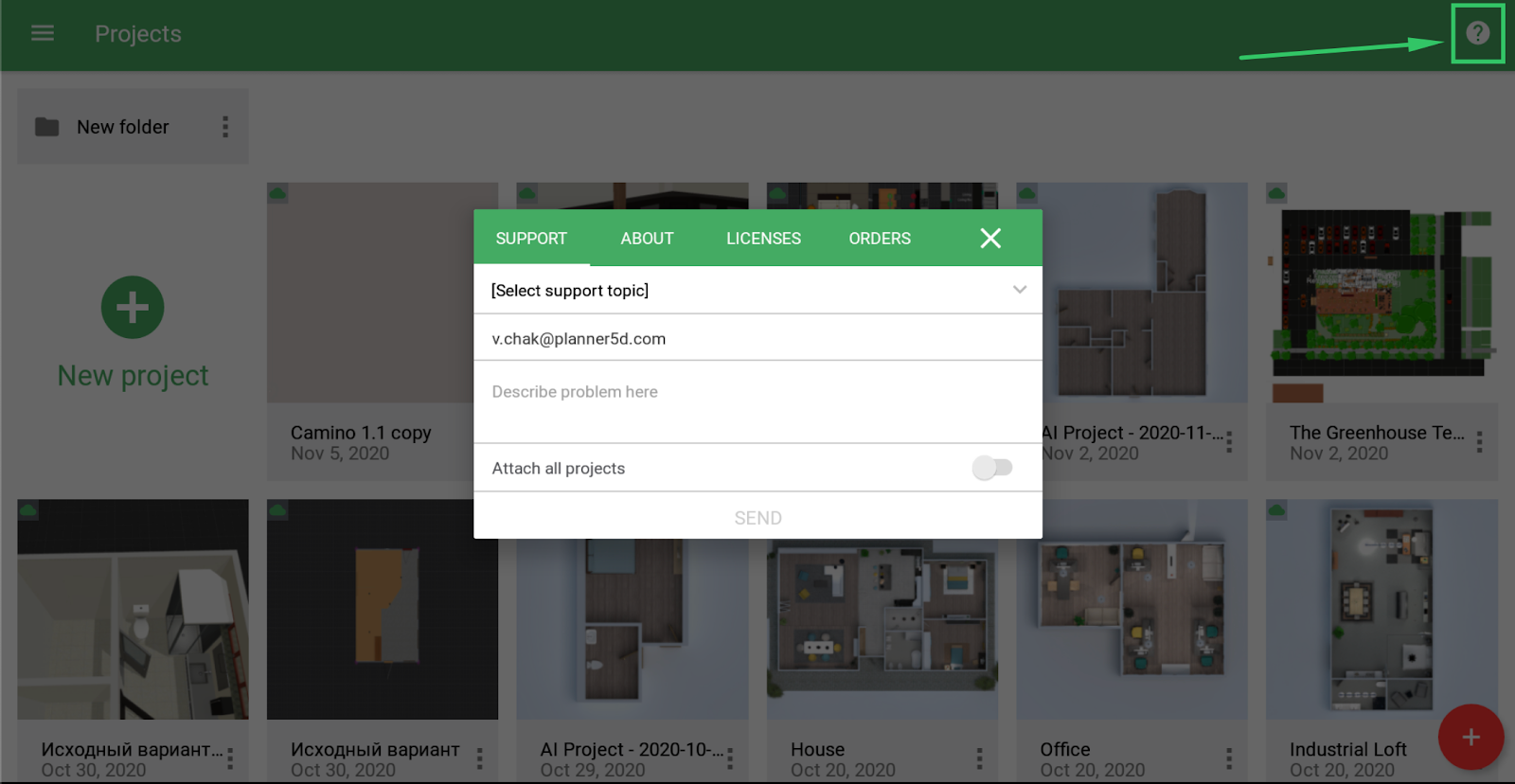Click the House project name
The image size is (1515, 784).
(817, 749)
